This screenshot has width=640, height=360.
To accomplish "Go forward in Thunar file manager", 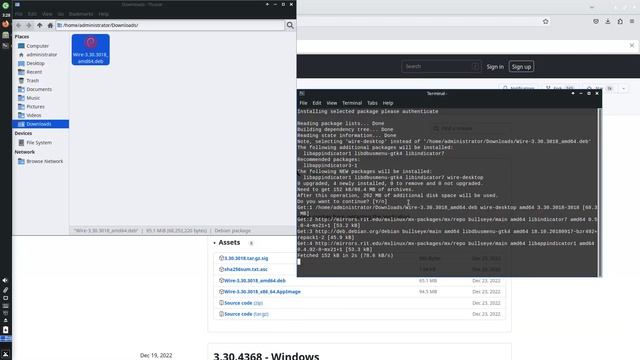I will click(x=29, y=25).
